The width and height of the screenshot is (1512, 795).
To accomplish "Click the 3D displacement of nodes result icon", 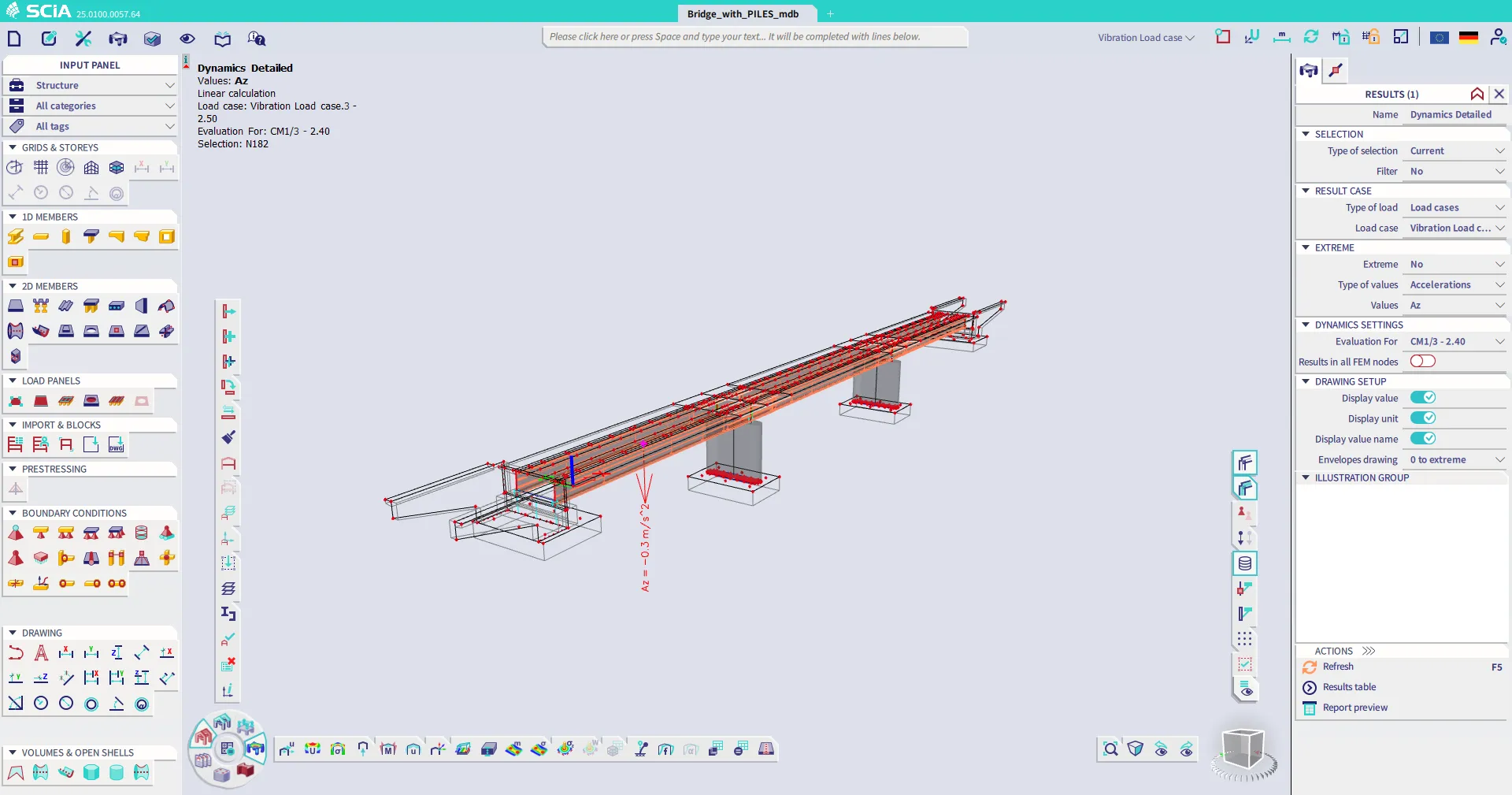I will click(x=287, y=749).
